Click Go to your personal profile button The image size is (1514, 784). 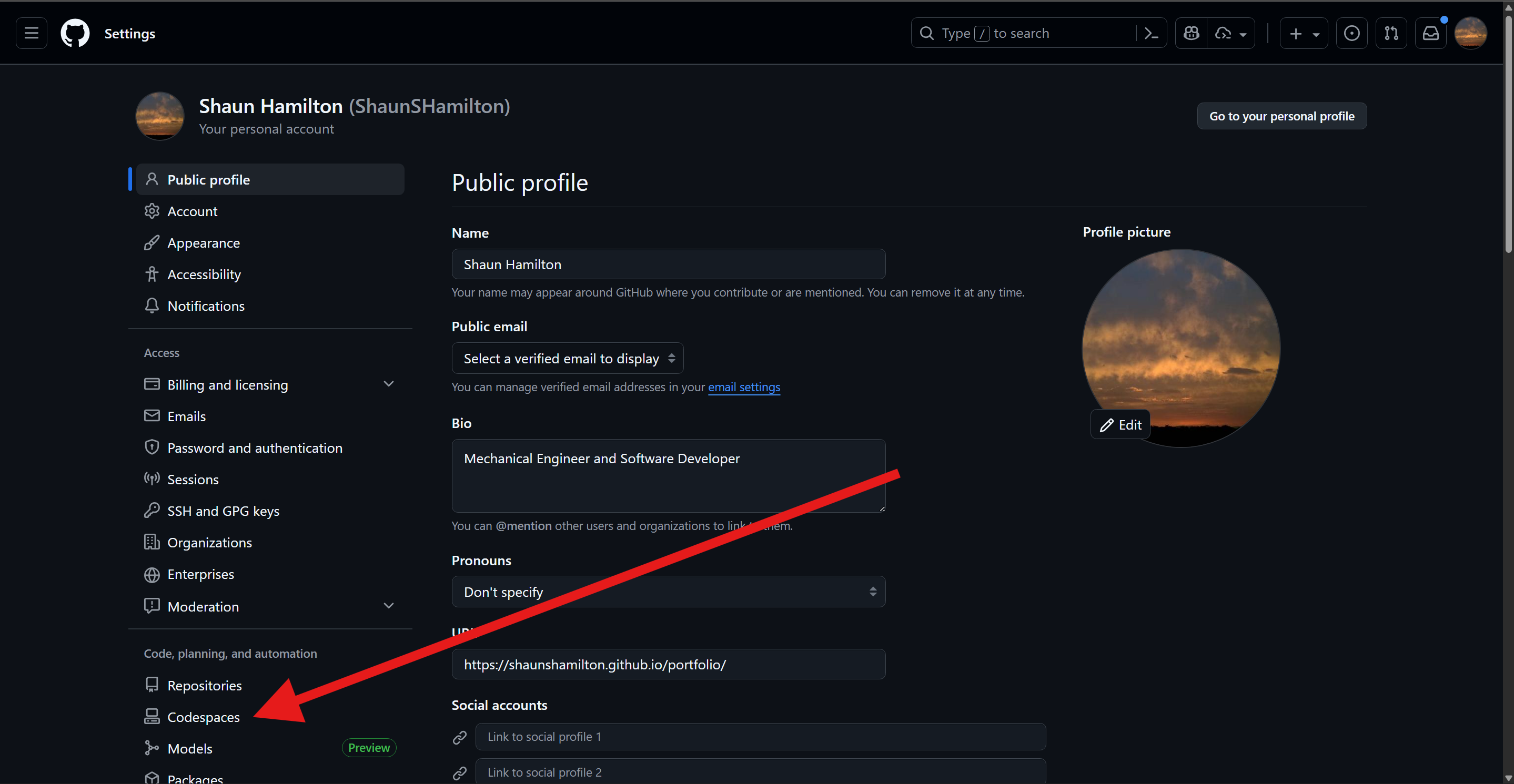tap(1281, 116)
